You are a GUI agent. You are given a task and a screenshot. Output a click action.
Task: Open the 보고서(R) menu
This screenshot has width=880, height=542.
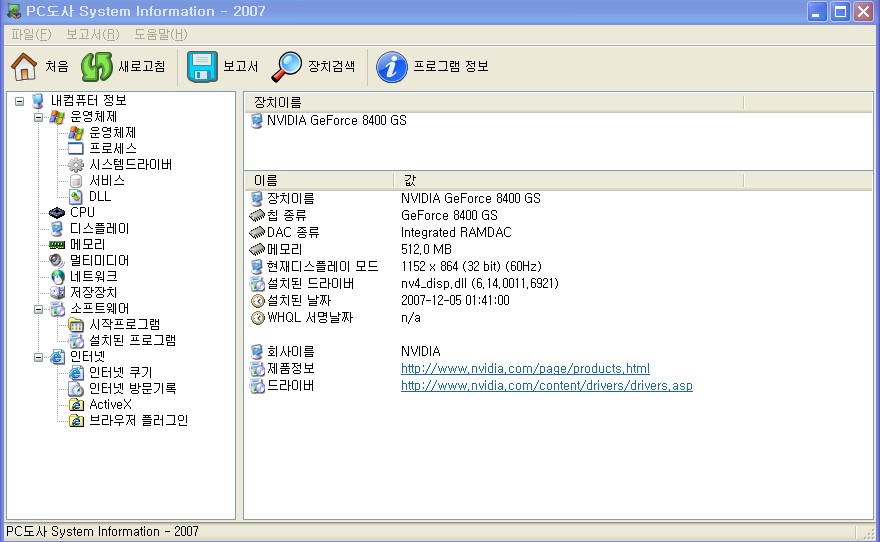[x=93, y=35]
